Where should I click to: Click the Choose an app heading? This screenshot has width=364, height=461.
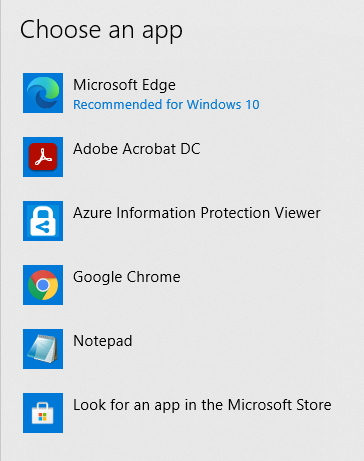point(101,30)
